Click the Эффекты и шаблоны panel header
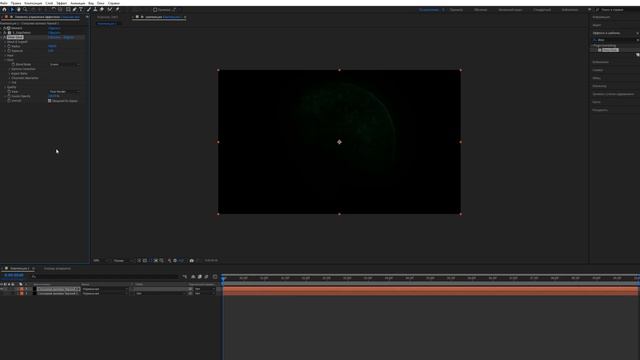 click(606, 33)
